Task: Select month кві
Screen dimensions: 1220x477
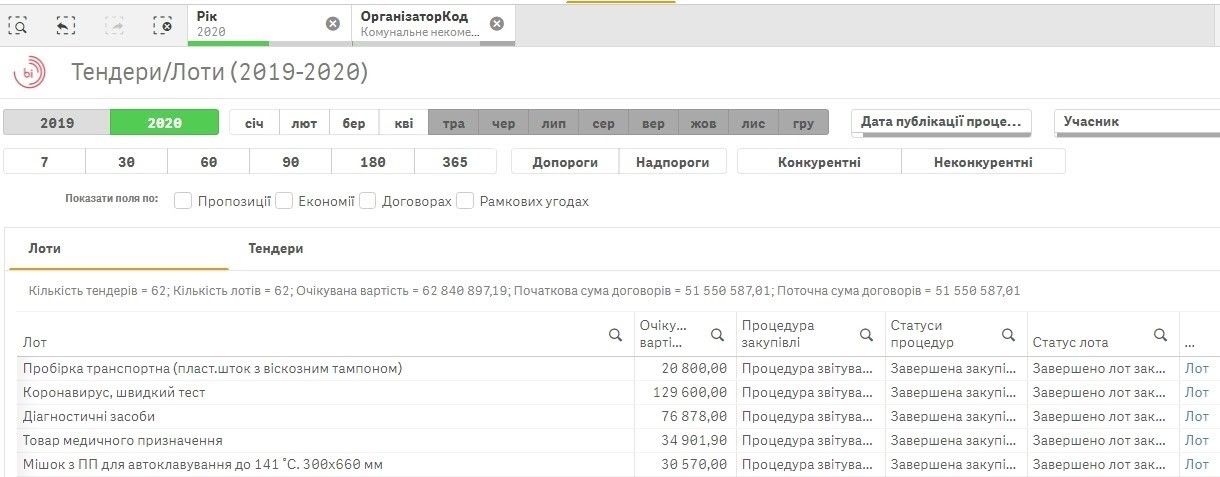Action: point(404,123)
